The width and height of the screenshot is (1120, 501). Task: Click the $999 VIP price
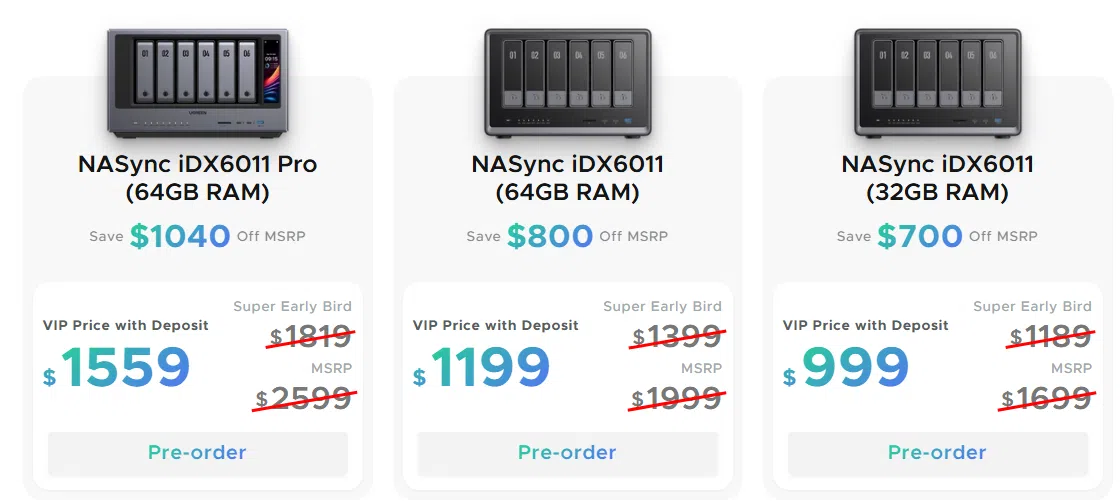pos(846,369)
